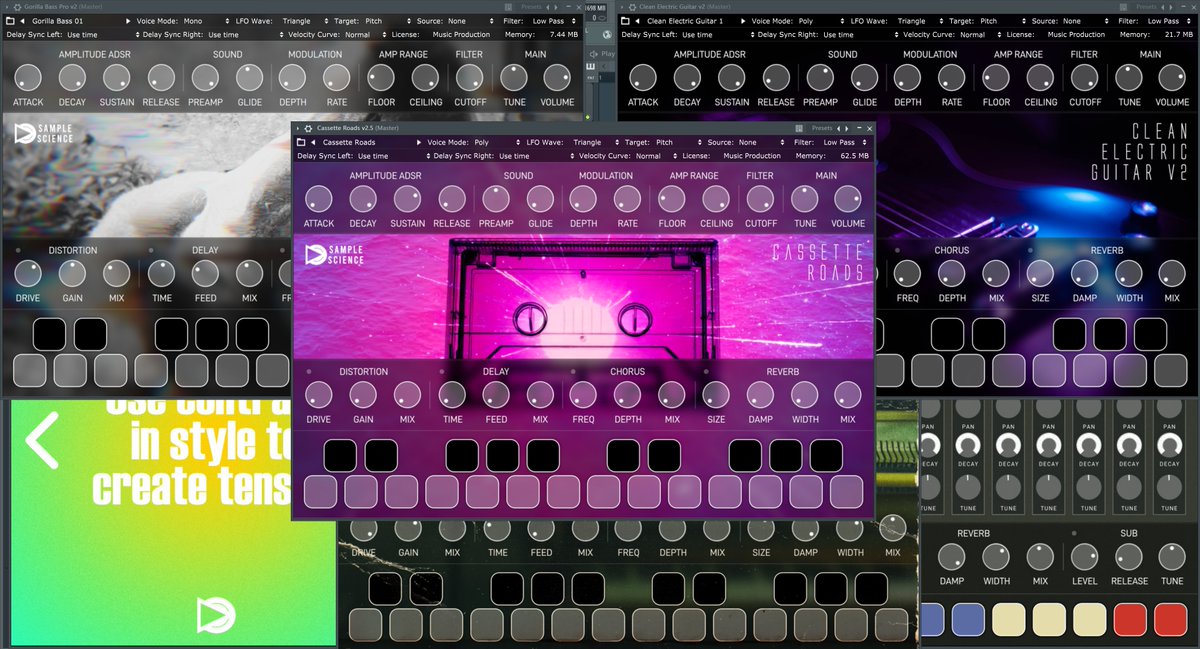This screenshot has width=1200, height=649.
Task: Load previous preset arrow beside Gorilla Bass 01
Action: point(24,21)
